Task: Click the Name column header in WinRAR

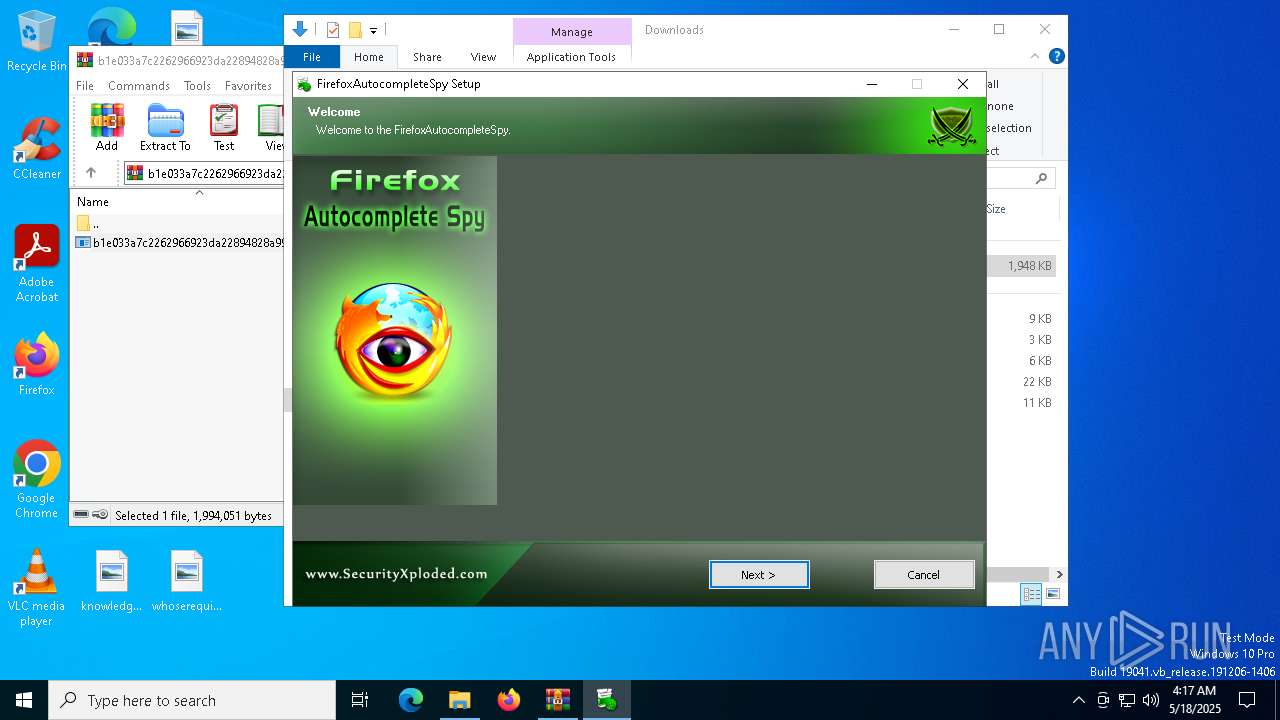Action: point(93,202)
